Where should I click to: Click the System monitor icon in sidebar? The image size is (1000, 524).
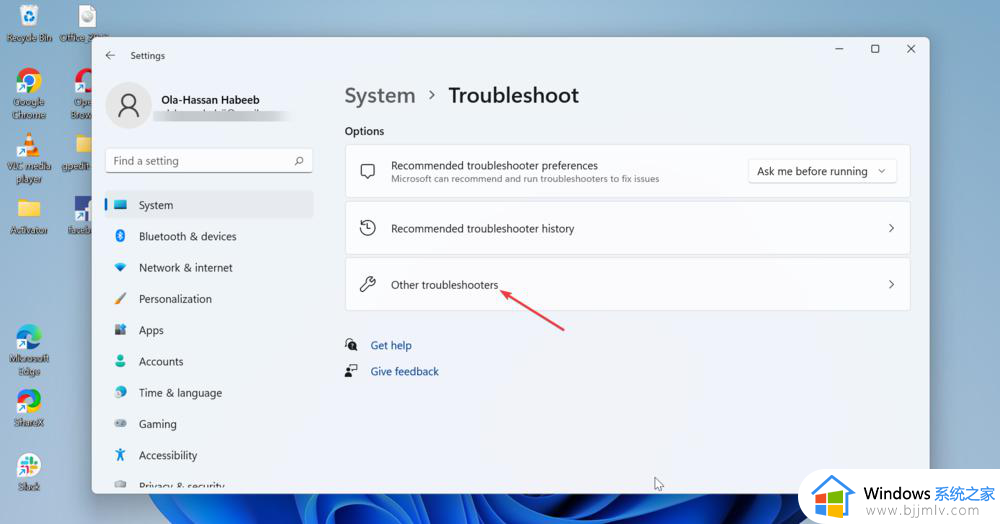click(x=120, y=205)
